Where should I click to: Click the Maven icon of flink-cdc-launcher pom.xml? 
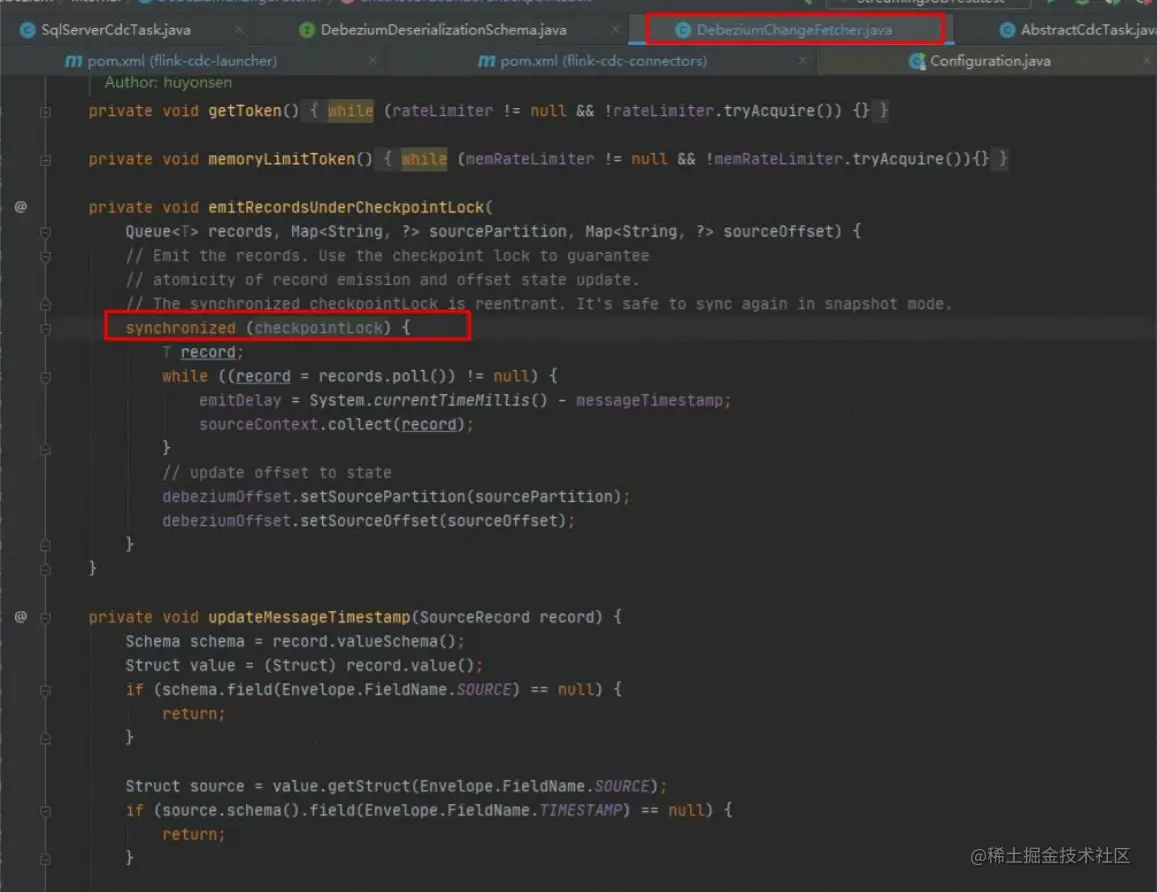(x=73, y=61)
